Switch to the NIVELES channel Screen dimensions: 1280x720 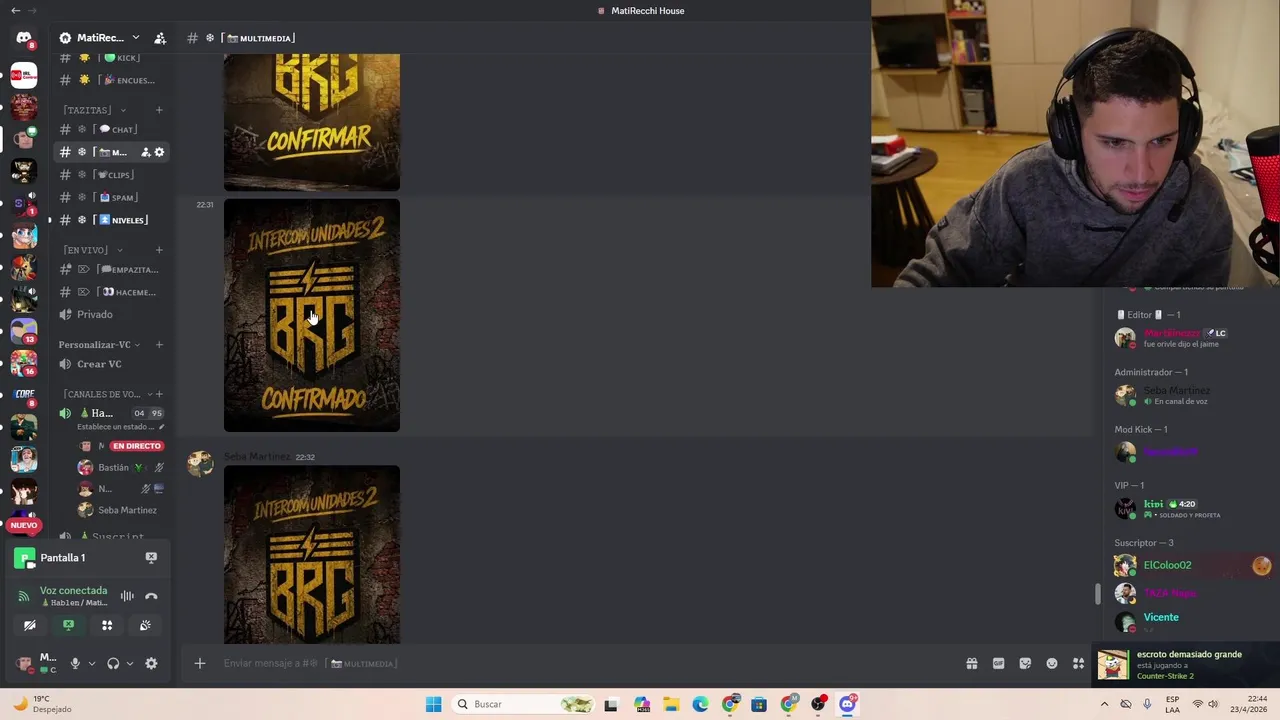click(x=110, y=220)
